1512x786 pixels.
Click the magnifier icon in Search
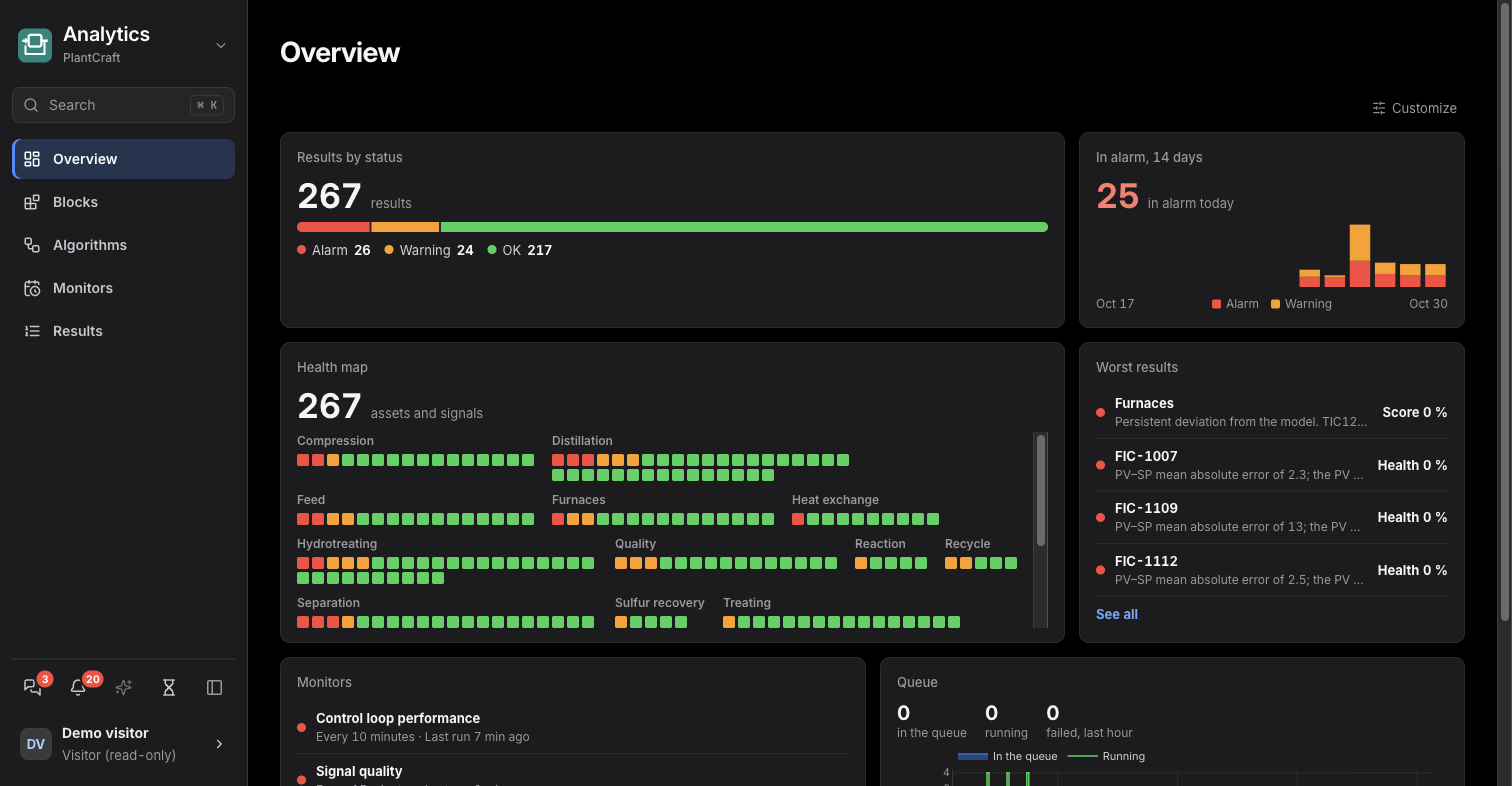(x=31, y=105)
